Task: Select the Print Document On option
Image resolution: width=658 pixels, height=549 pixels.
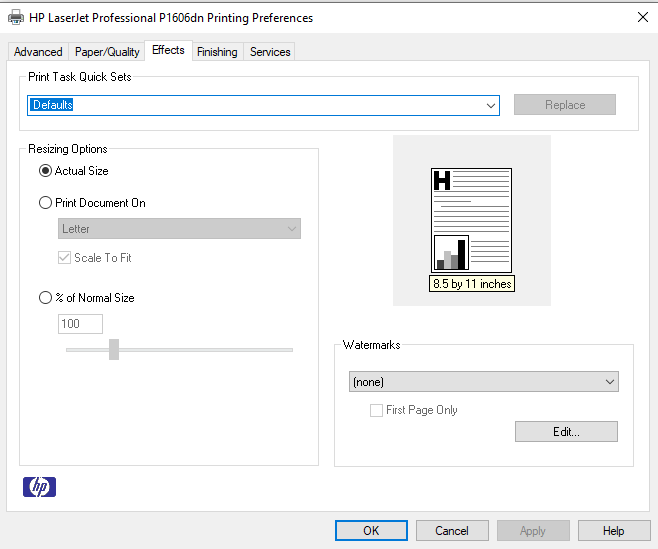Action: click(45, 203)
